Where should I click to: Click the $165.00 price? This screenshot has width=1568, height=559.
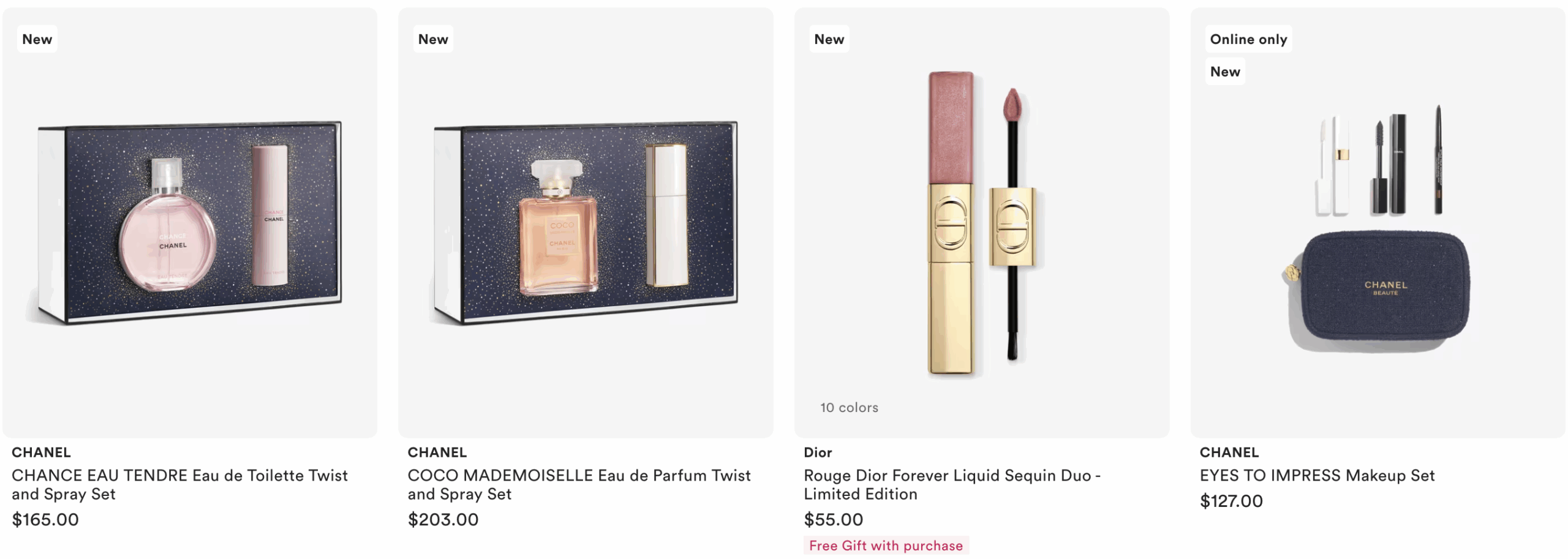(45, 520)
